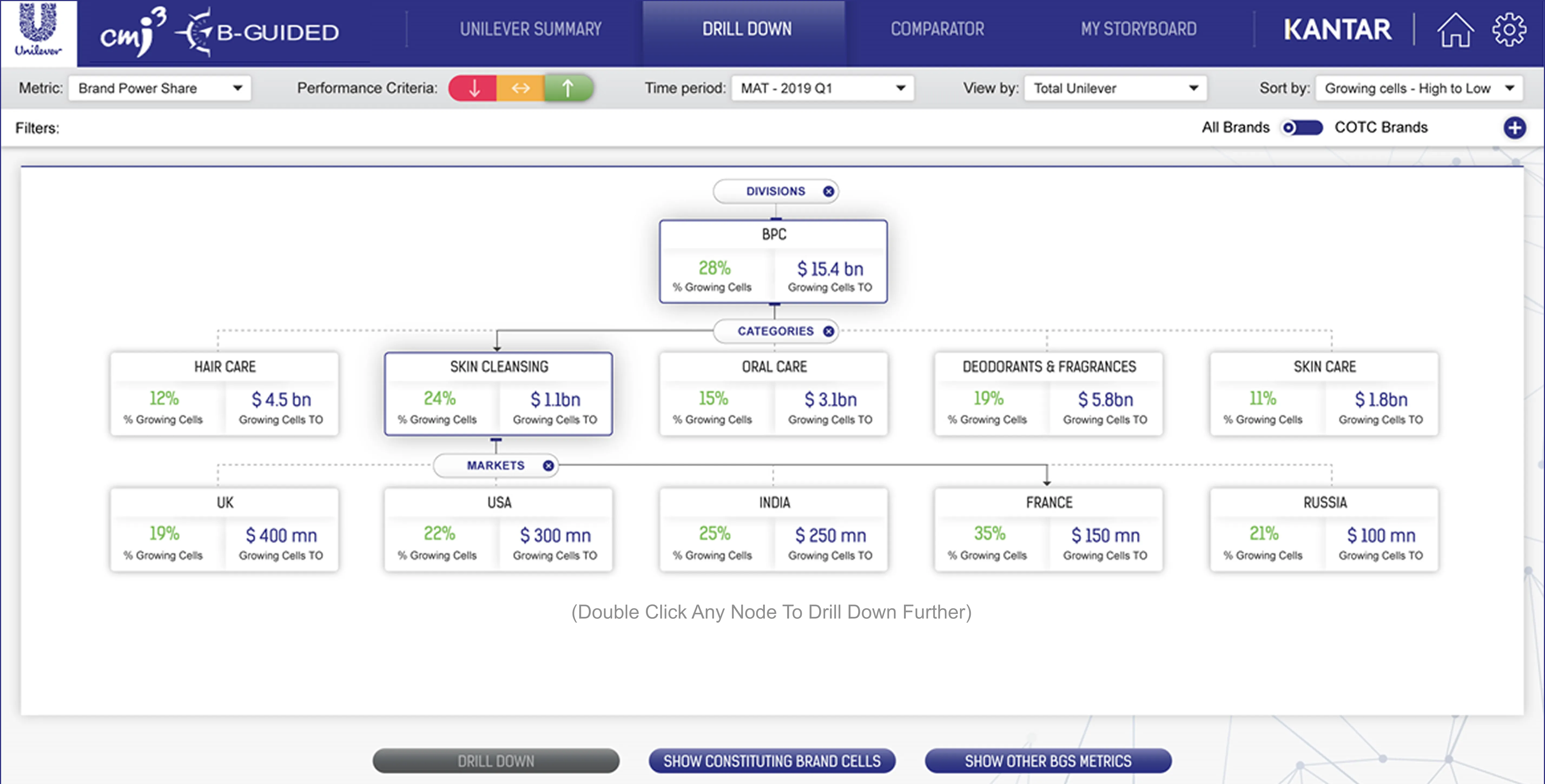Open the Sort by dropdown
The height and width of the screenshot is (784, 1545).
(1418, 88)
